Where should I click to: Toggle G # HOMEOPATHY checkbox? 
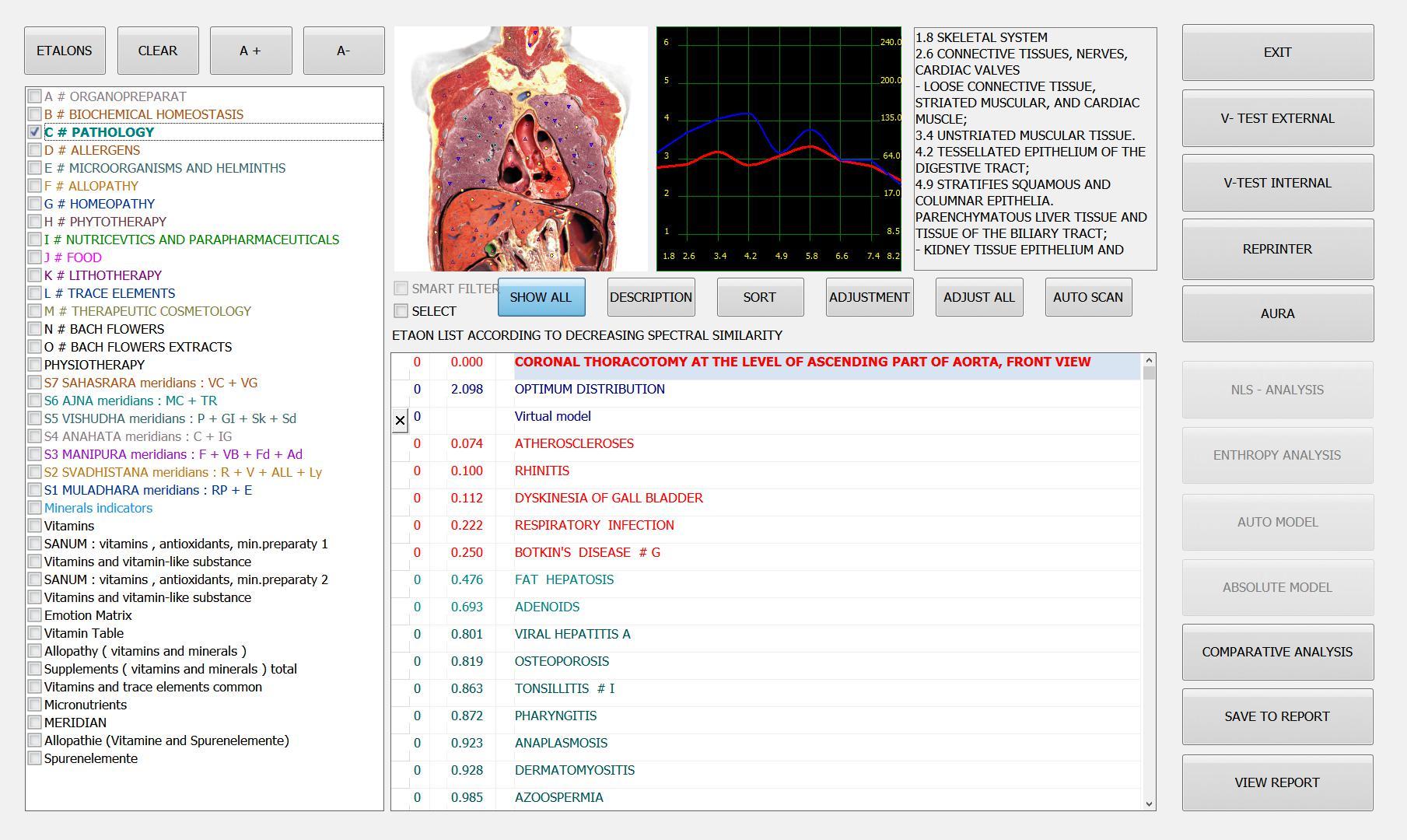(x=35, y=204)
